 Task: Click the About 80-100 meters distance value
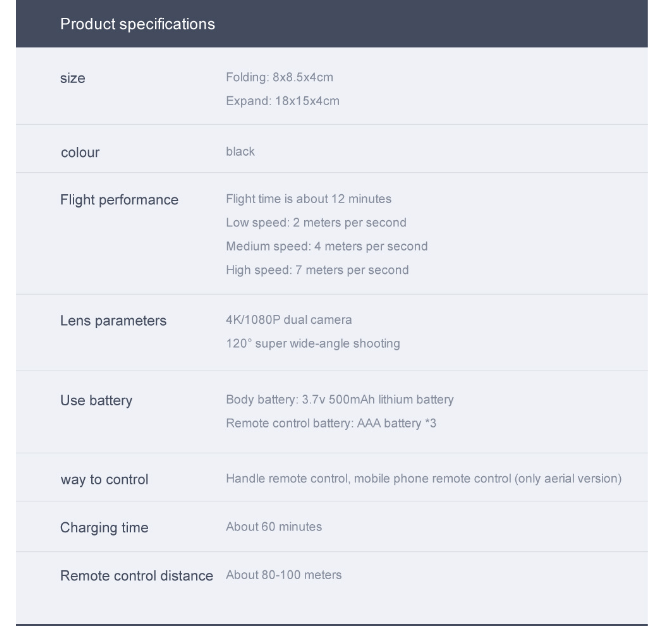click(x=284, y=575)
